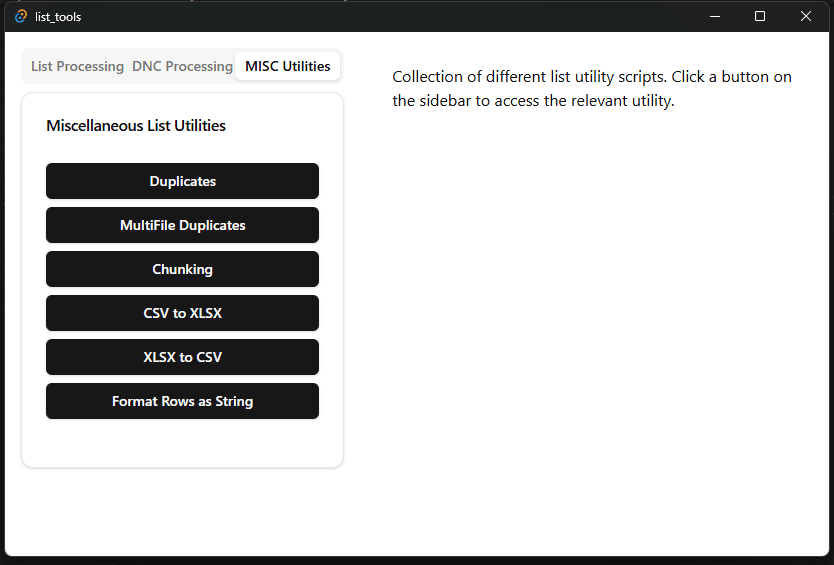The width and height of the screenshot is (834, 565).
Task: Select the MISC Utilities tab
Action: click(x=287, y=67)
